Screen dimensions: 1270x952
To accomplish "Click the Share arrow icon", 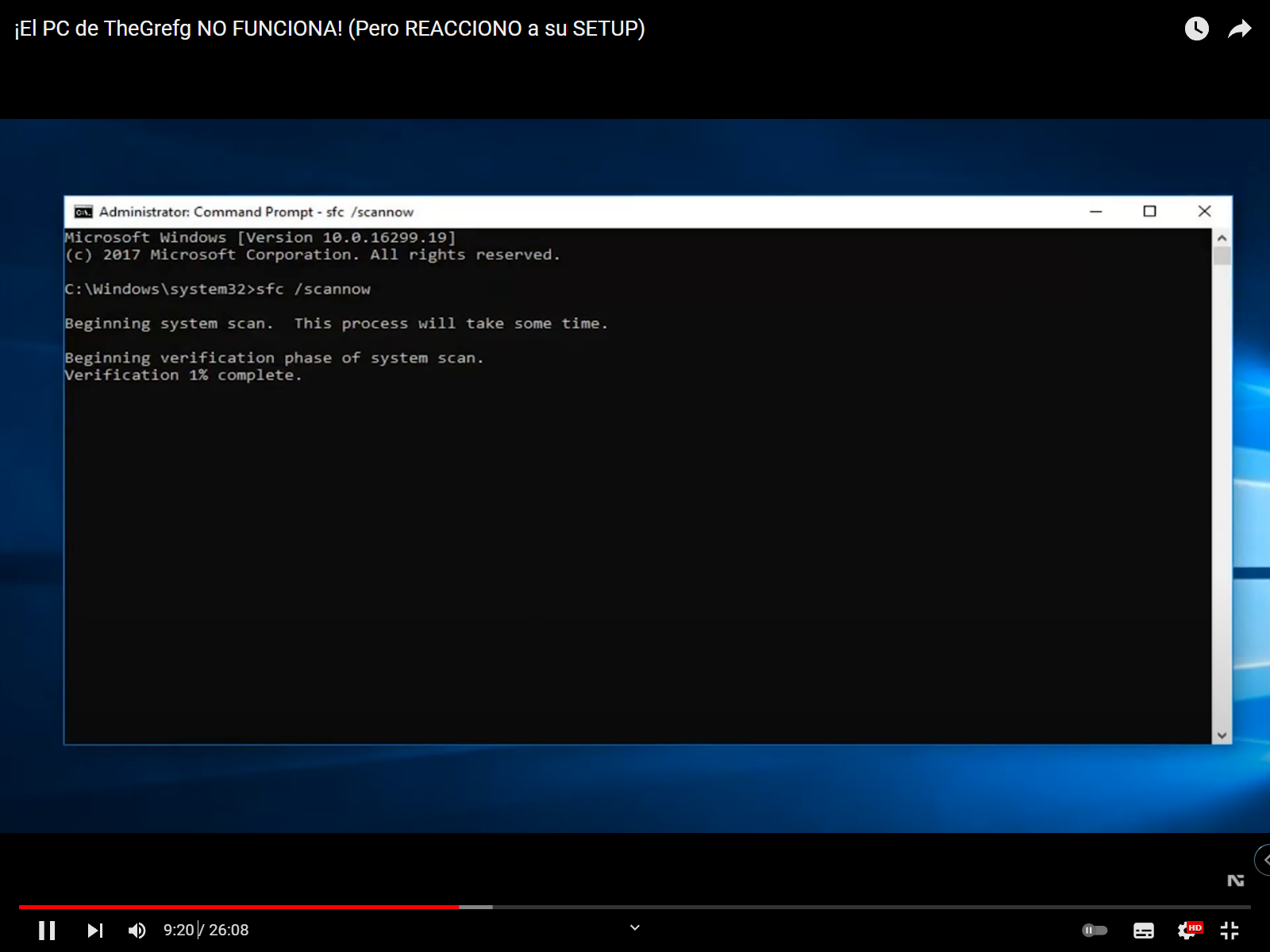I will pos(1239,29).
